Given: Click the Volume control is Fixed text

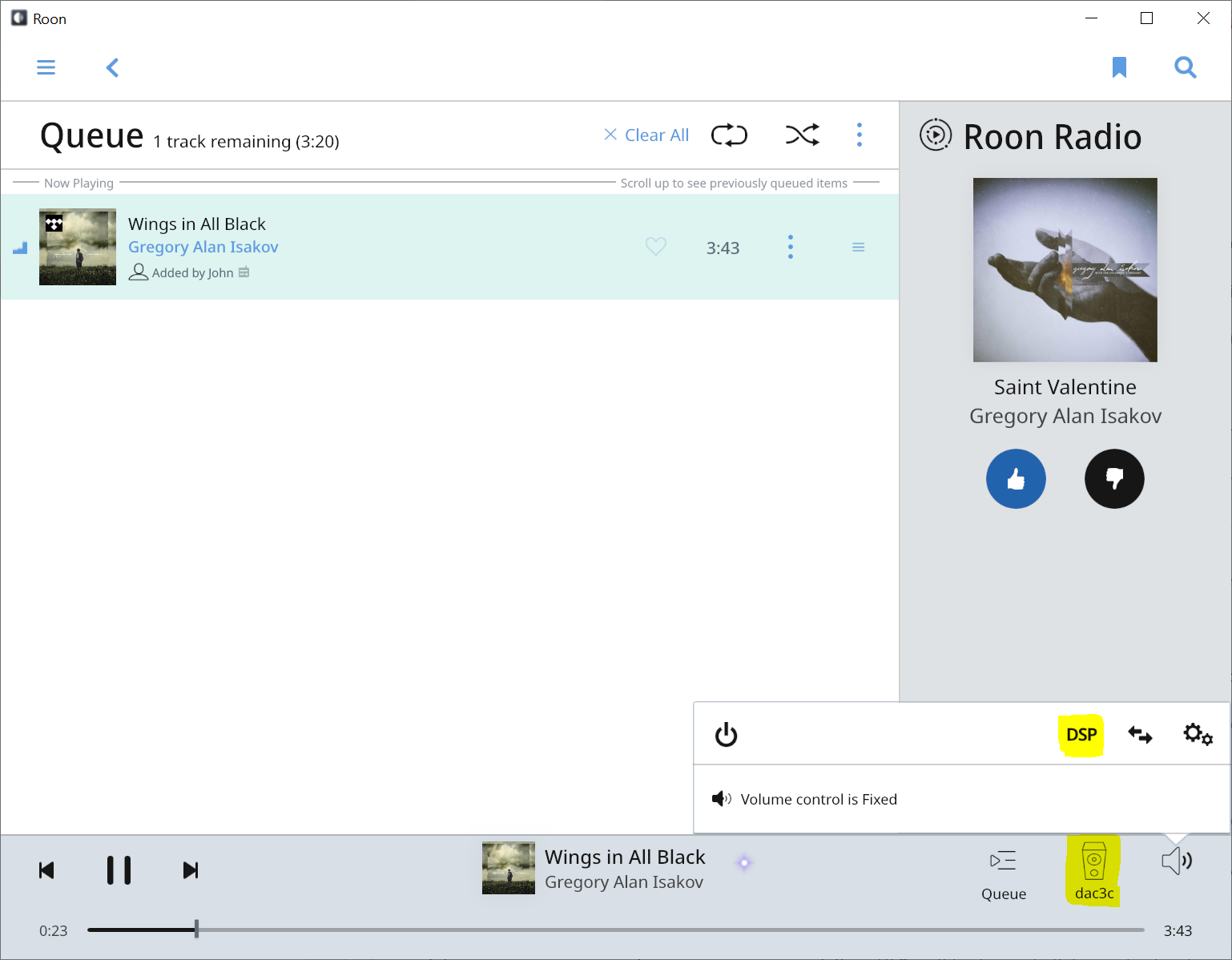Looking at the screenshot, I should tap(819, 799).
